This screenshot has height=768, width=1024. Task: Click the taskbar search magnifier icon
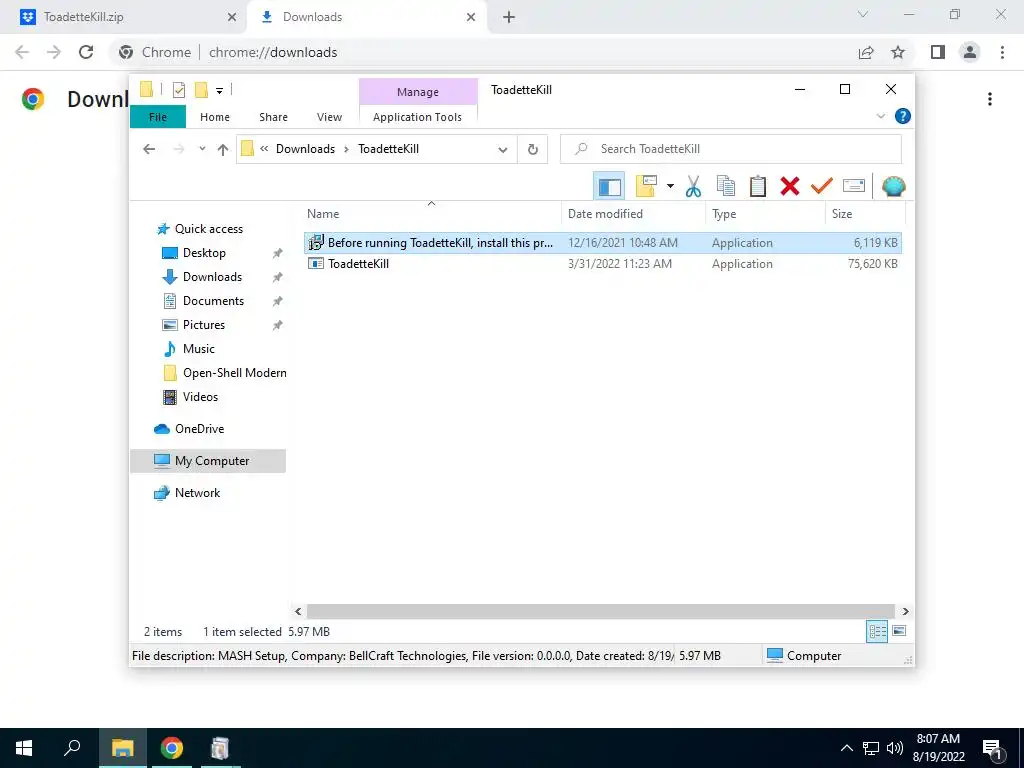[x=72, y=748]
